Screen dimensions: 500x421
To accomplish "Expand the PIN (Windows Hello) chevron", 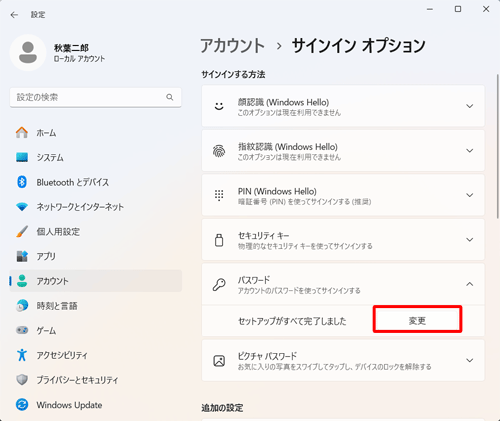I will tap(470, 195).
